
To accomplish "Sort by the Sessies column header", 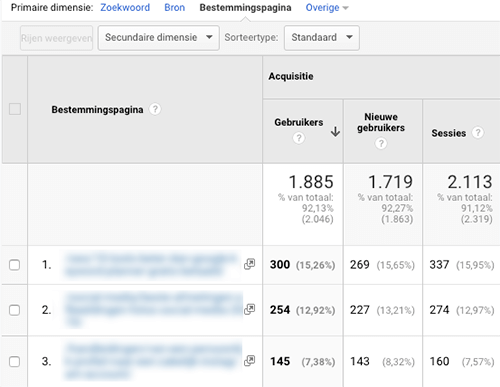I will (448, 133).
